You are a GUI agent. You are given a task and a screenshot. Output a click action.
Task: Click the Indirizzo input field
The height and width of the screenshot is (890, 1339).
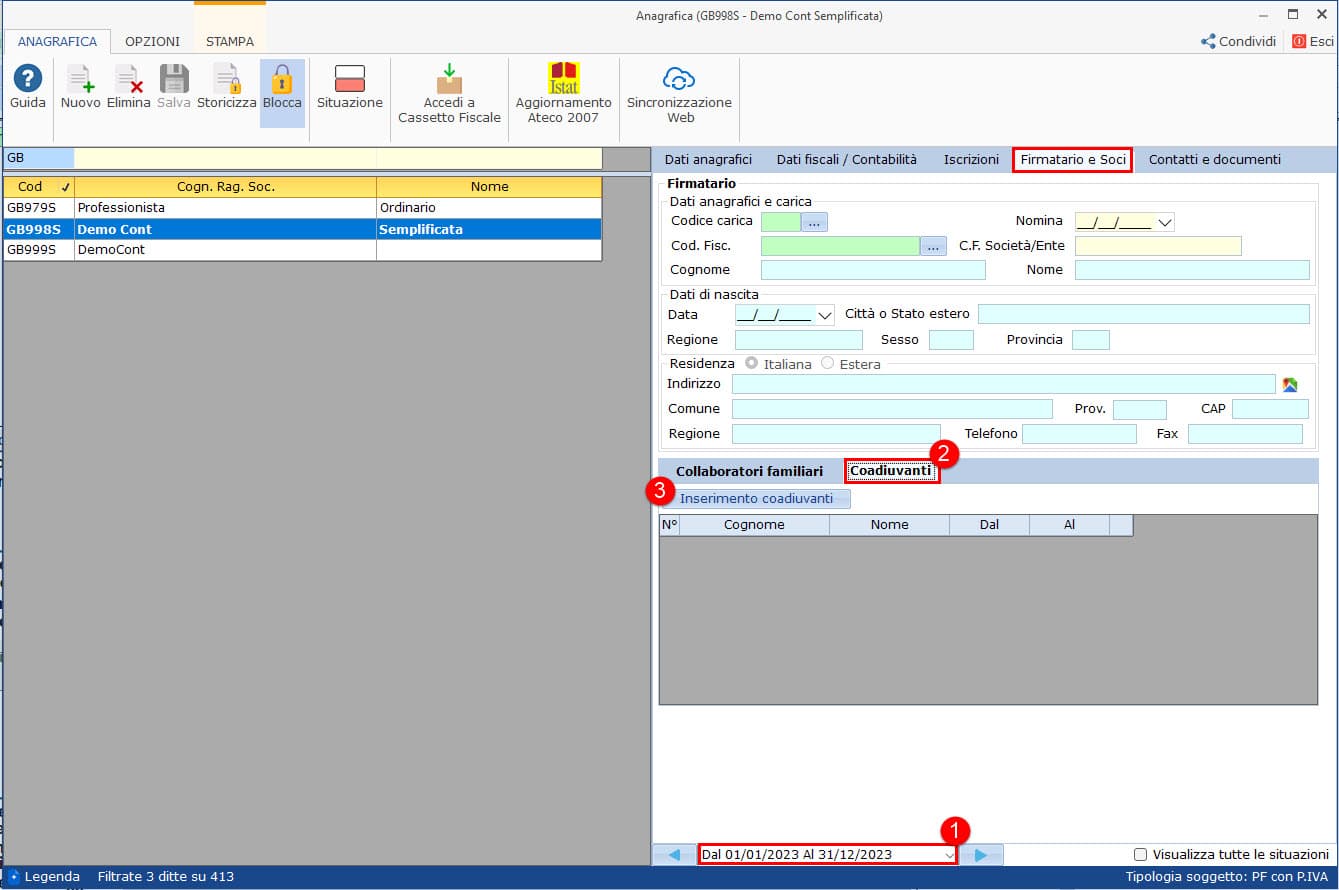pos(1004,385)
